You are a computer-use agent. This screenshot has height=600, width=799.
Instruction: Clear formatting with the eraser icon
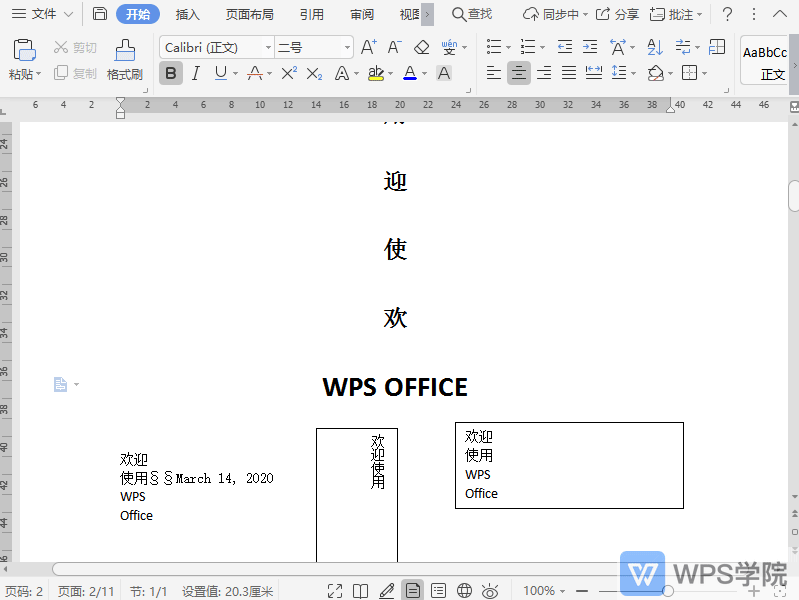click(421, 47)
